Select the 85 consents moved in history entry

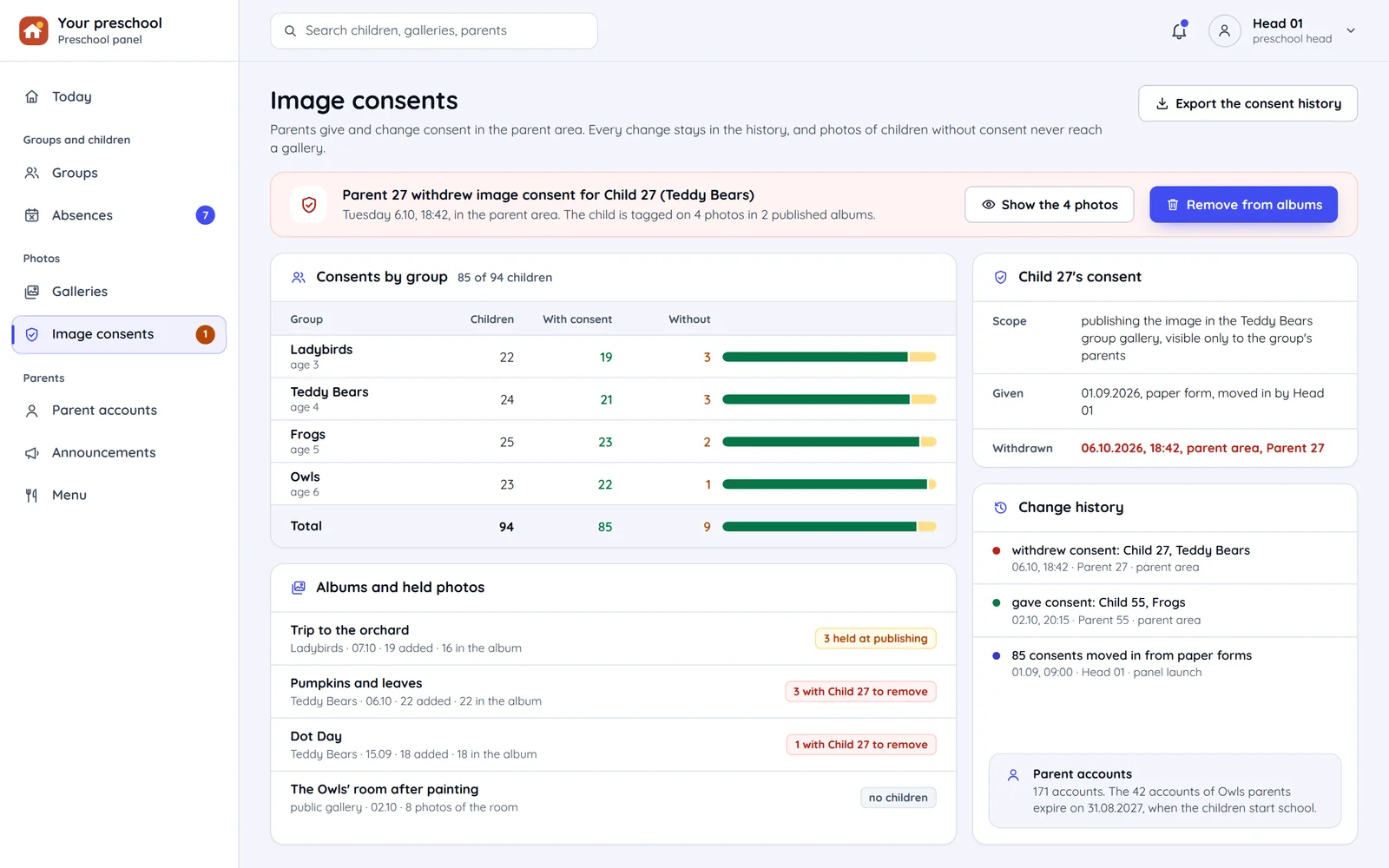[x=1164, y=664]
